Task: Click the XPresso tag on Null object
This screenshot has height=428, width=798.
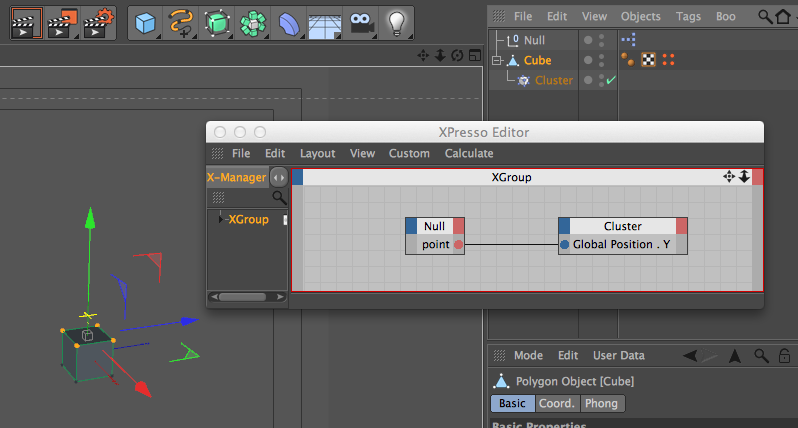Action: click(629, 39)
